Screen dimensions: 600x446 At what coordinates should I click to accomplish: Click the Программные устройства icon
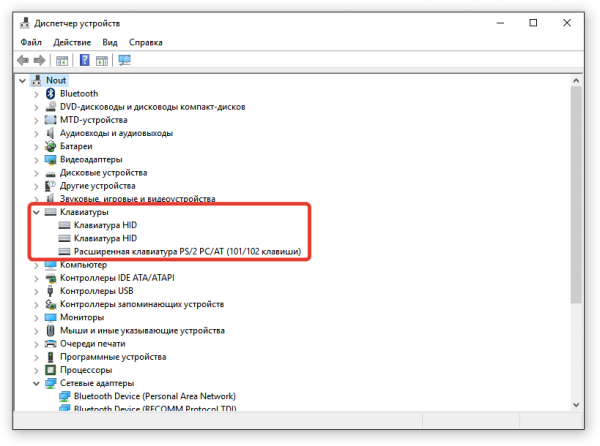50,357
